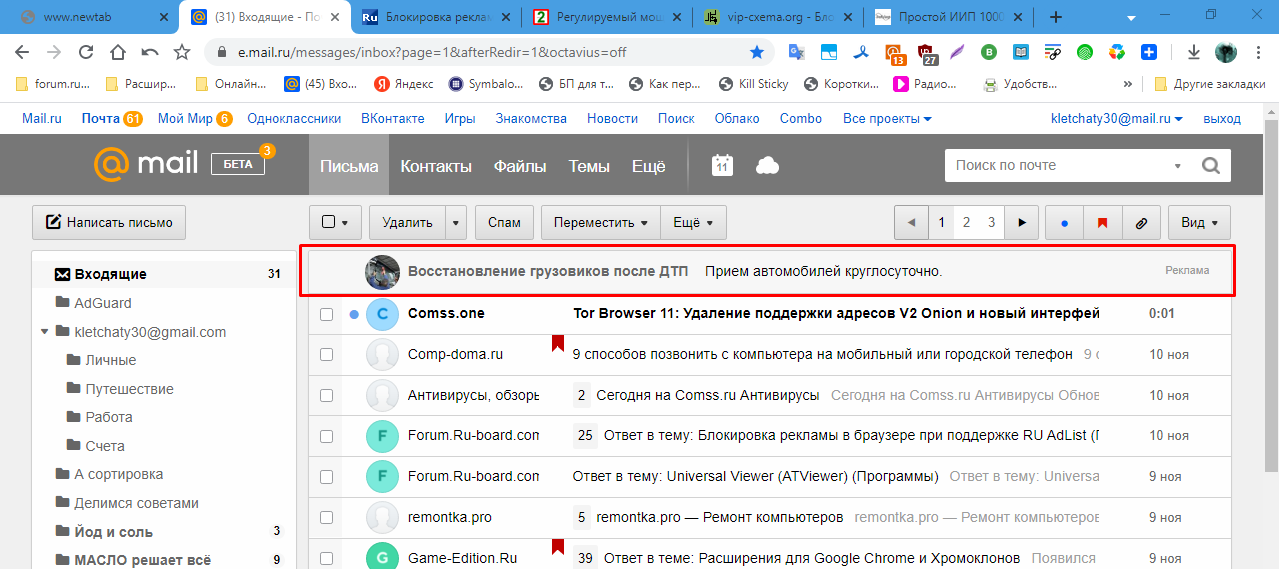Click the browser address bar URL
The image size is (1279, 569).
coord(431,52)
